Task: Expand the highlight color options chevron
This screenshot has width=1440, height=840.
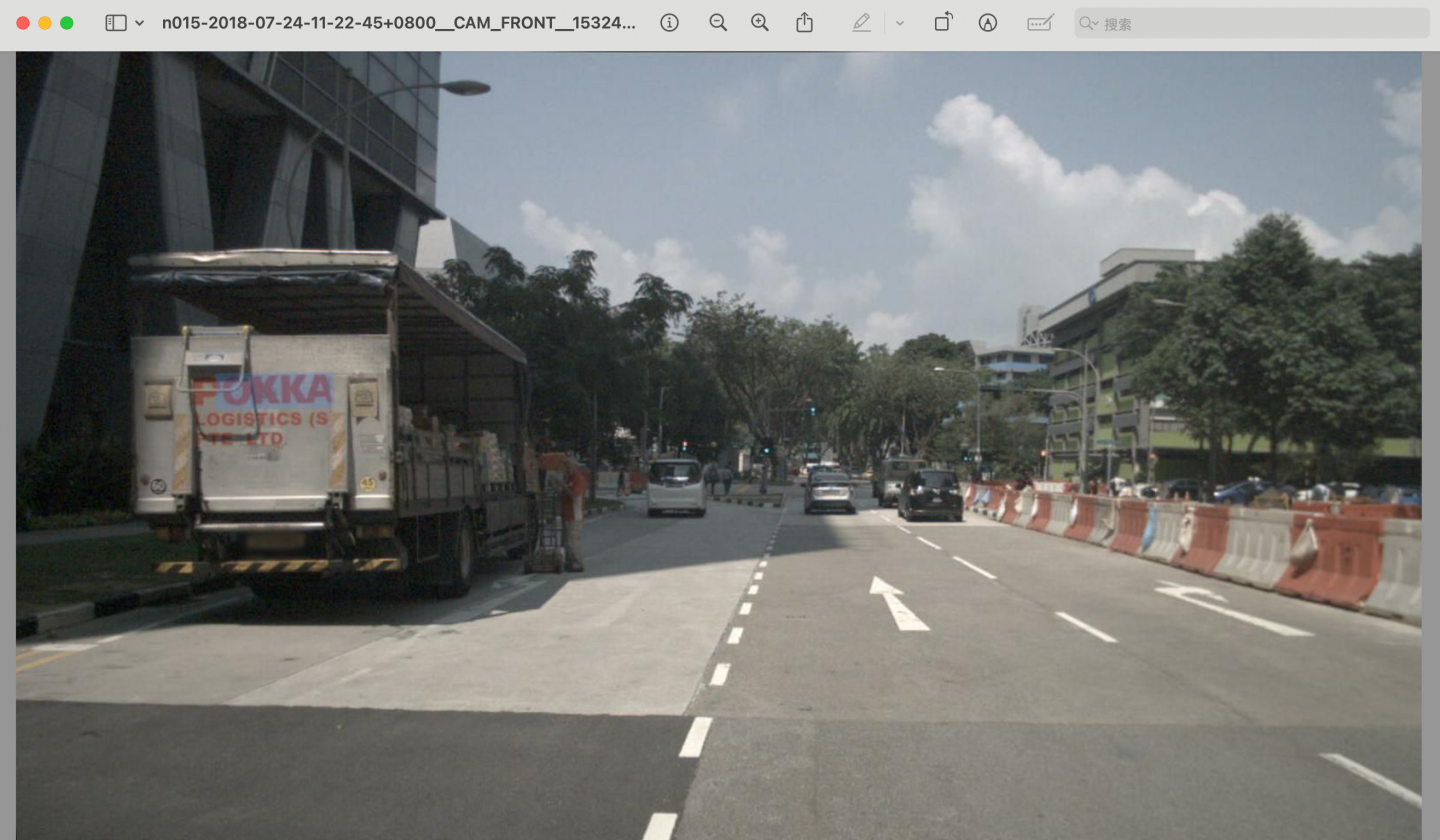Action: pyautogui.click(x=900, y=23)
